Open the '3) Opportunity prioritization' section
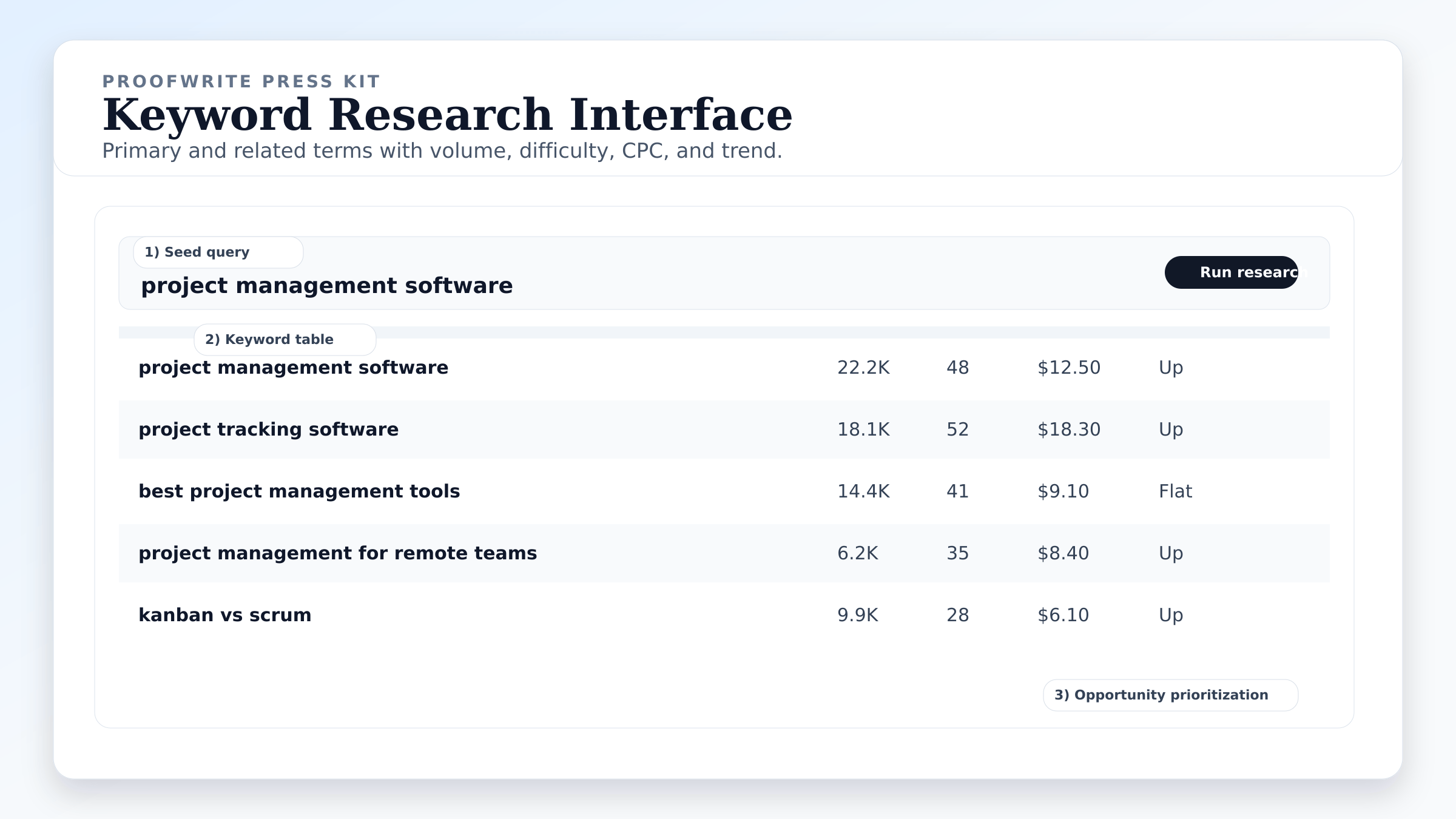1456x819 pixels. coord(1170,695)
